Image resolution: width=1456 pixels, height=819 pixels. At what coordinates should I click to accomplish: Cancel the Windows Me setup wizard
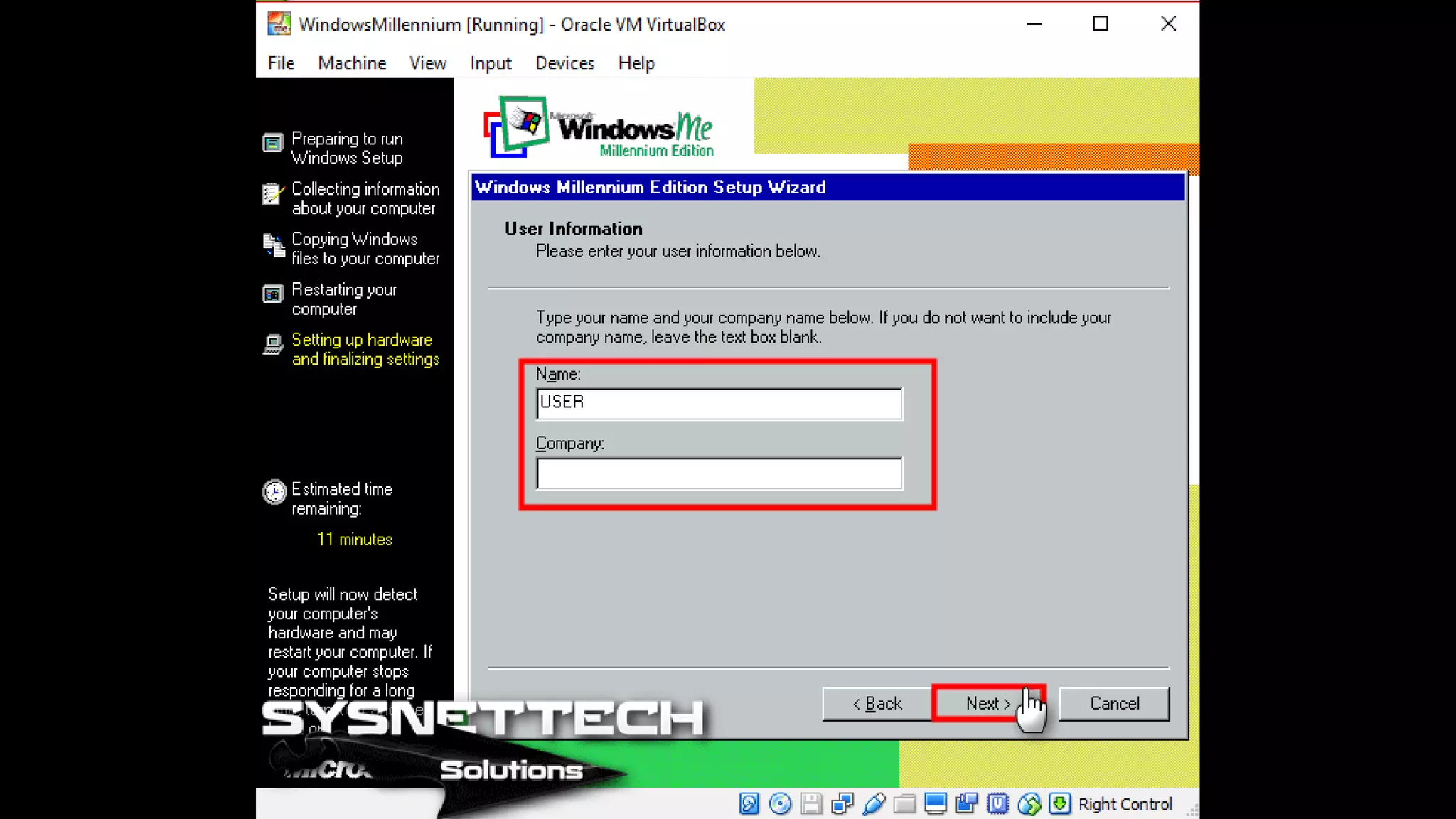pos(1114,704)
